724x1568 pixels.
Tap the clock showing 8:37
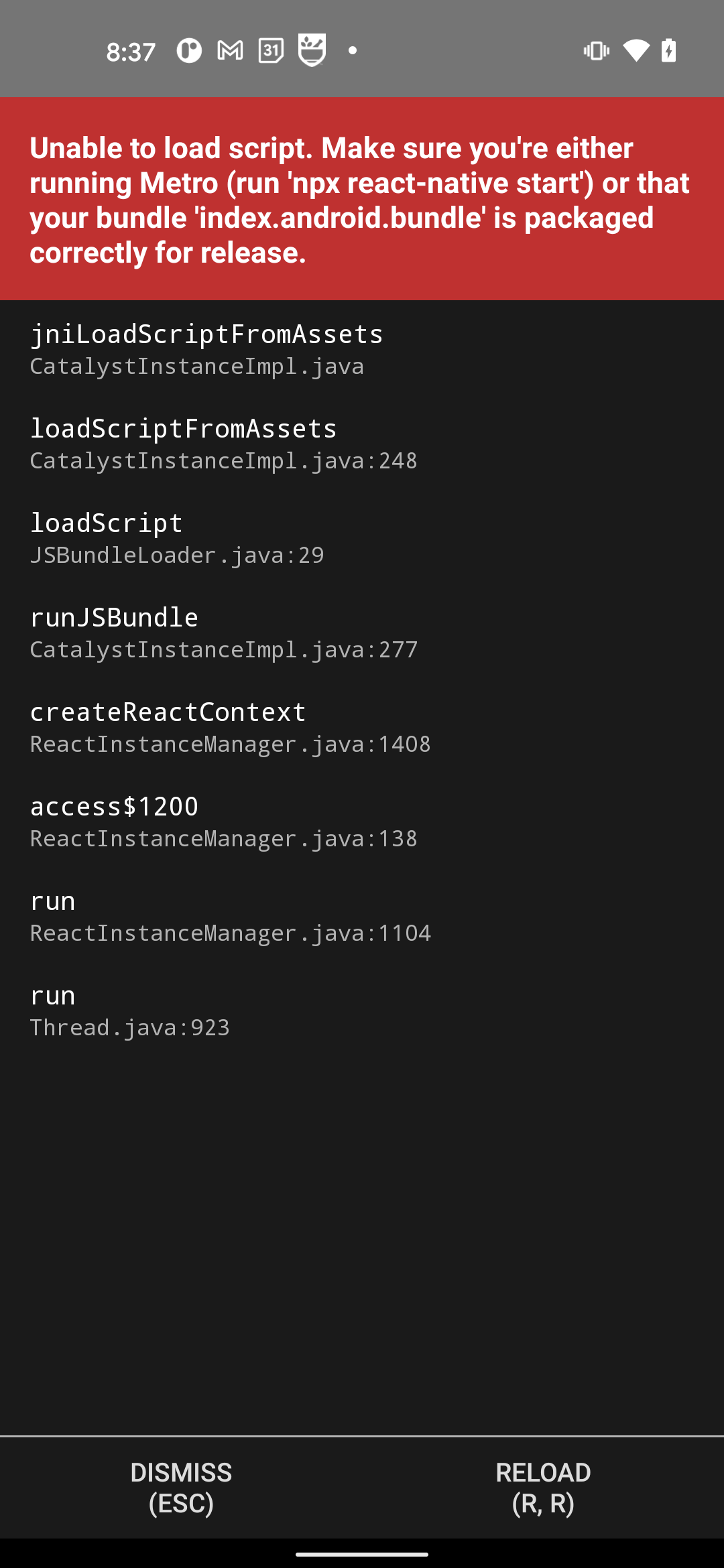point(131,50)
